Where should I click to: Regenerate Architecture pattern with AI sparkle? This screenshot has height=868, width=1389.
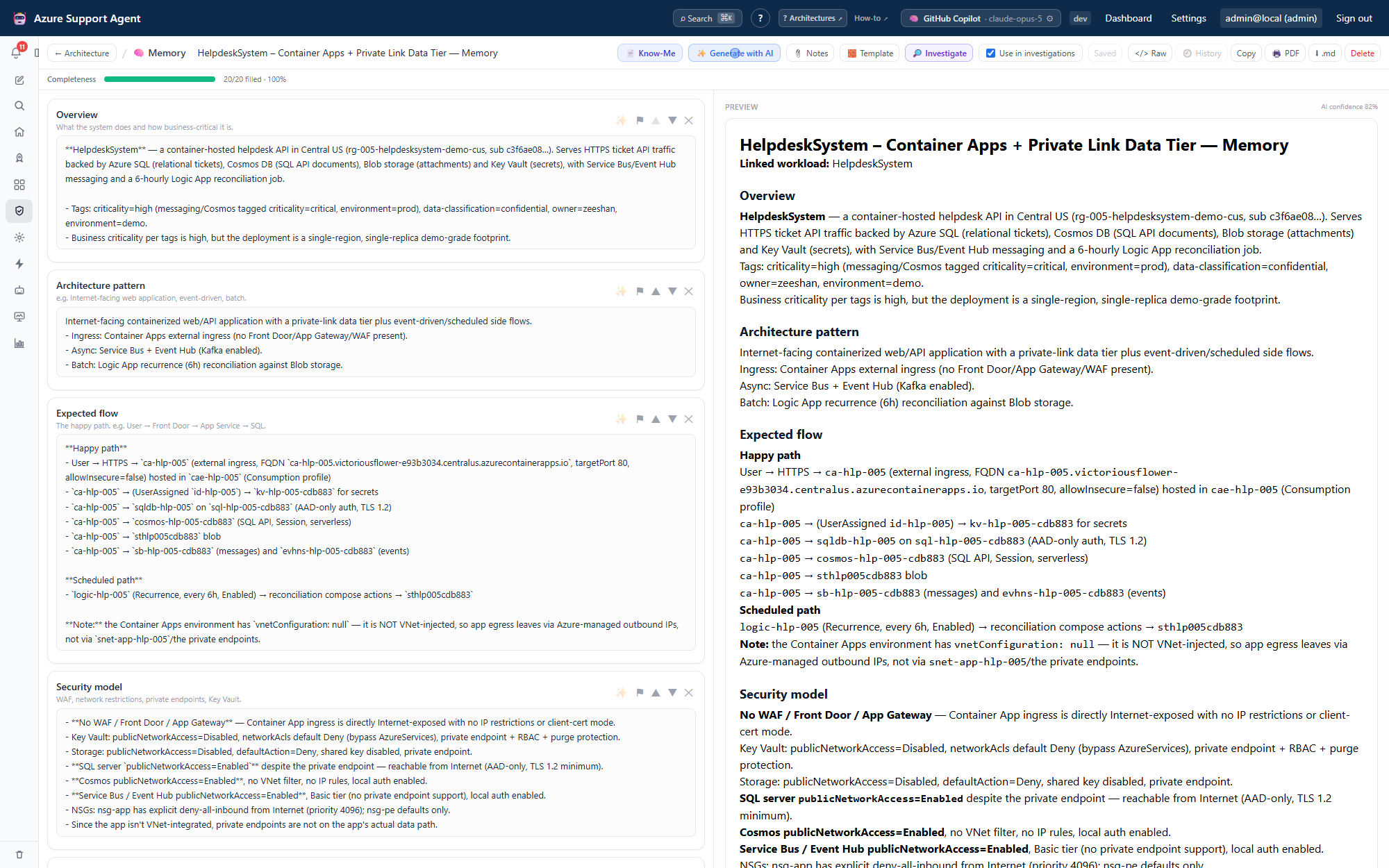coord(621,291)
